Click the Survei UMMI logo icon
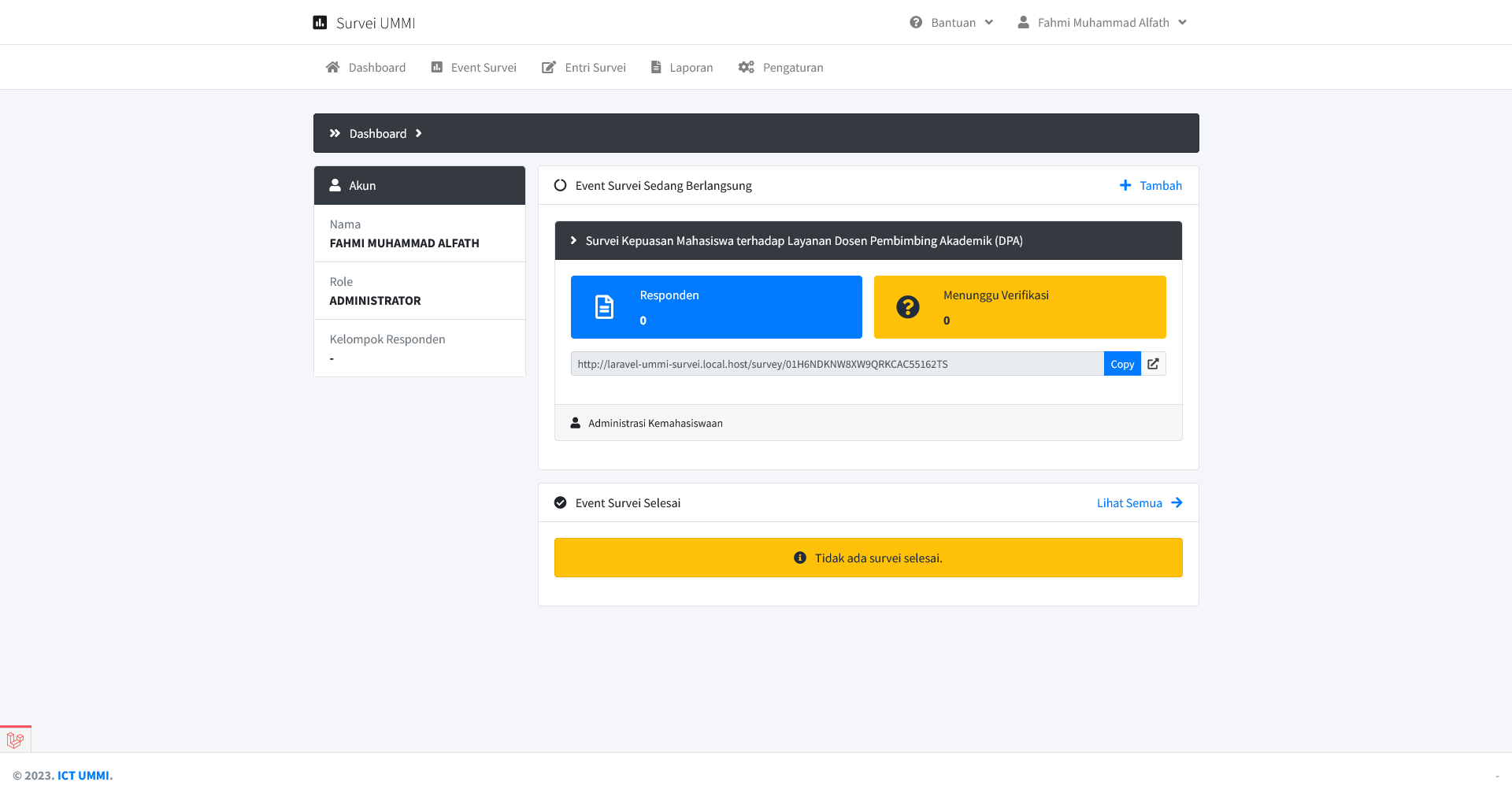Viewport: 1512px width, 797px height. 320,23
